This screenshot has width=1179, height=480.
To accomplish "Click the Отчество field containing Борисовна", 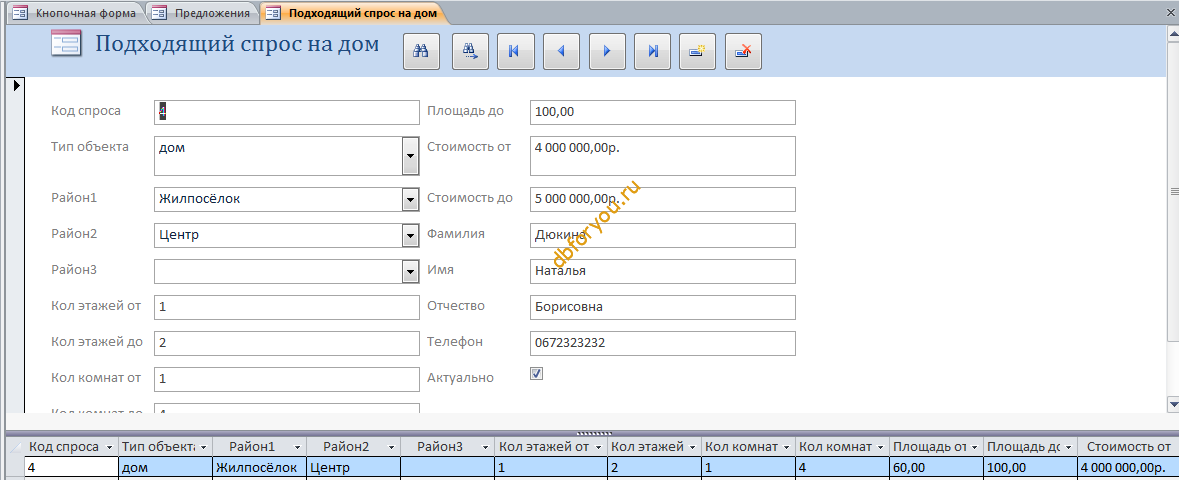I will (x=662, y=307).
